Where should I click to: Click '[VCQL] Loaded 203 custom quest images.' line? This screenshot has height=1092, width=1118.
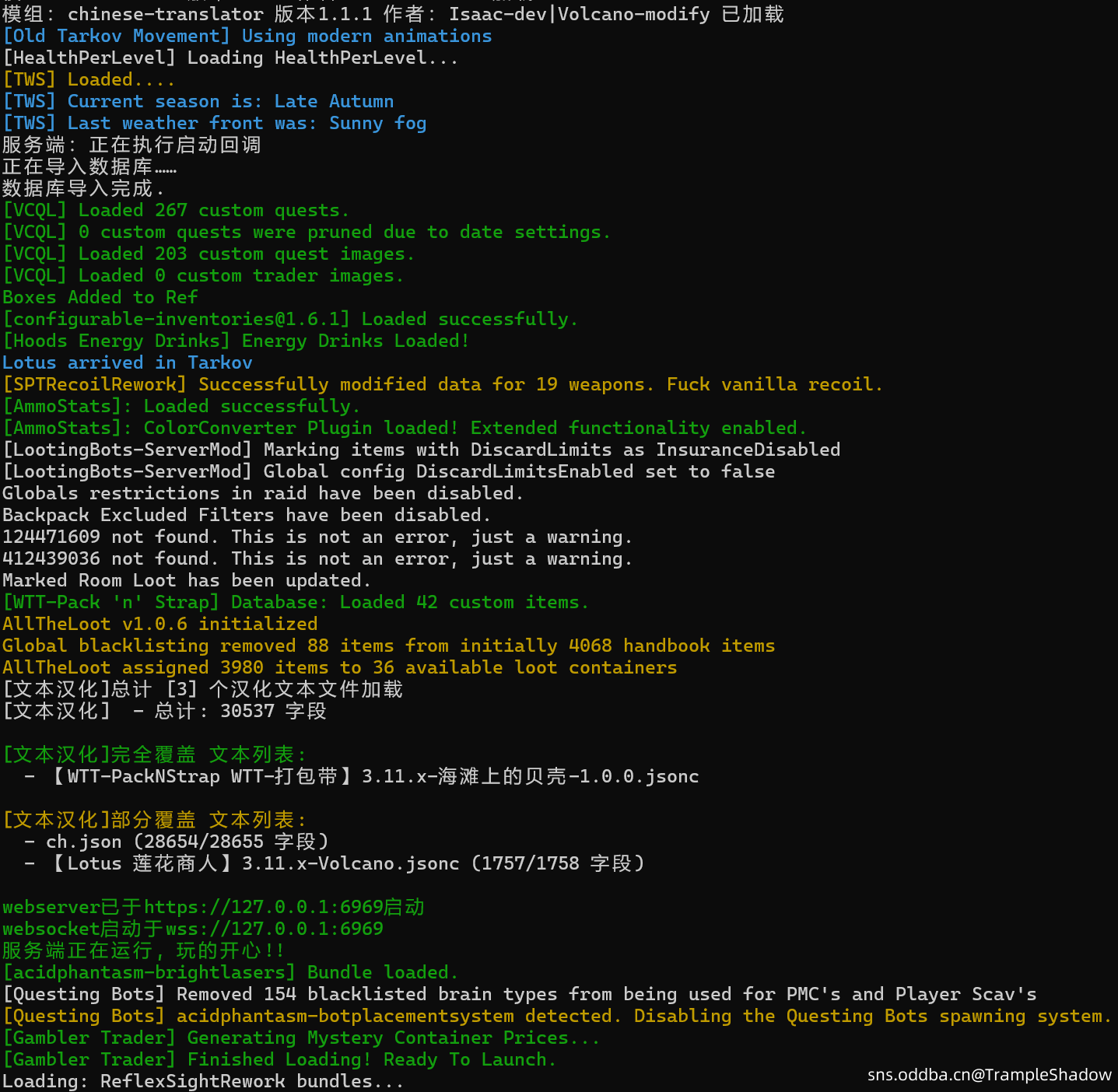[x=209, y=254]
